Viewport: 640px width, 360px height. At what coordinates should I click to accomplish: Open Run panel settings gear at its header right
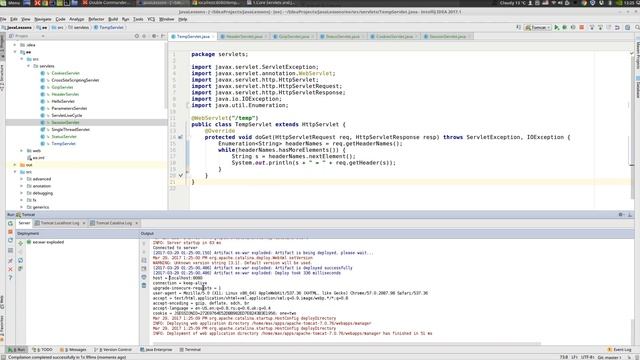pyautogui.click(x=621, y=215)
